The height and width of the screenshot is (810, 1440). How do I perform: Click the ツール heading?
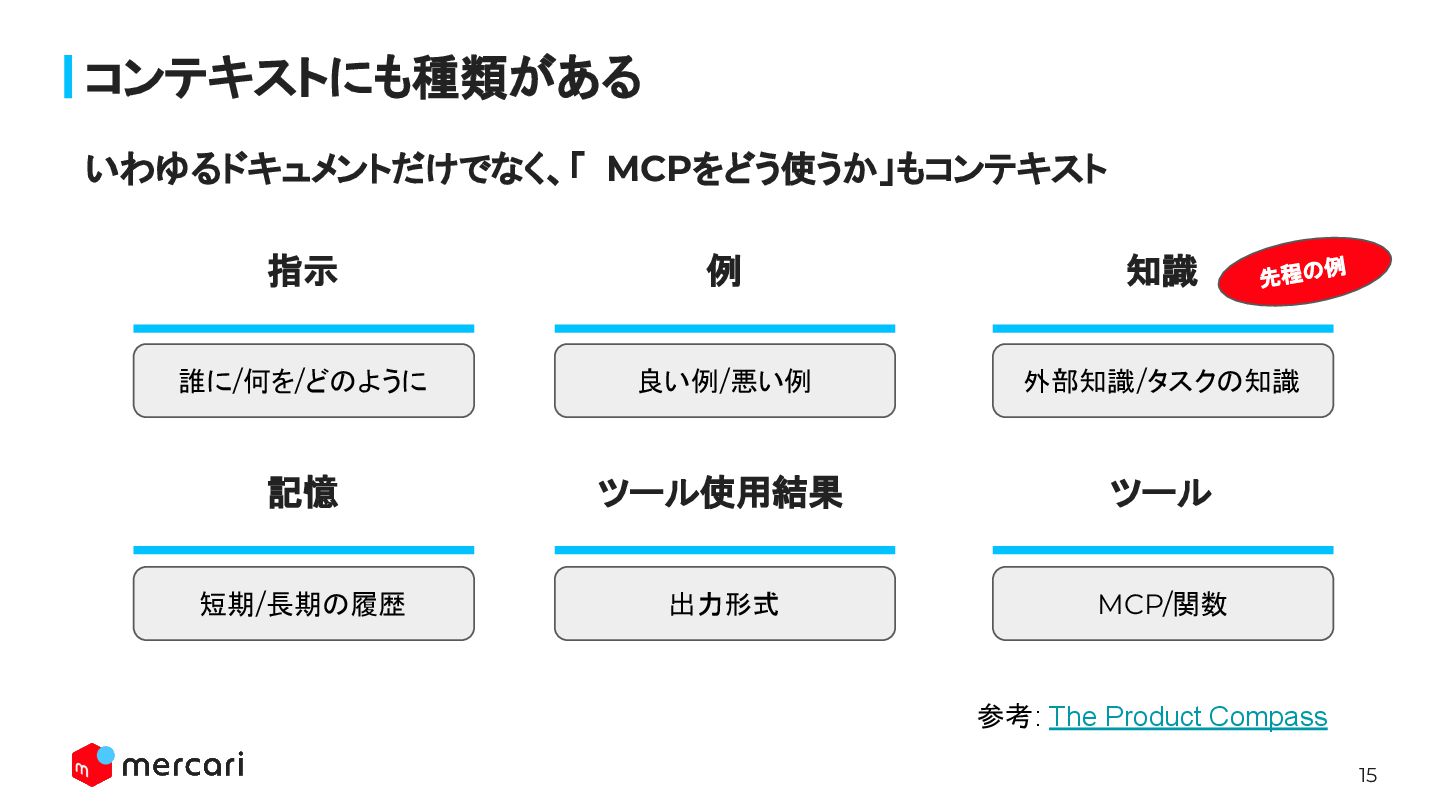coord(1161,493)
